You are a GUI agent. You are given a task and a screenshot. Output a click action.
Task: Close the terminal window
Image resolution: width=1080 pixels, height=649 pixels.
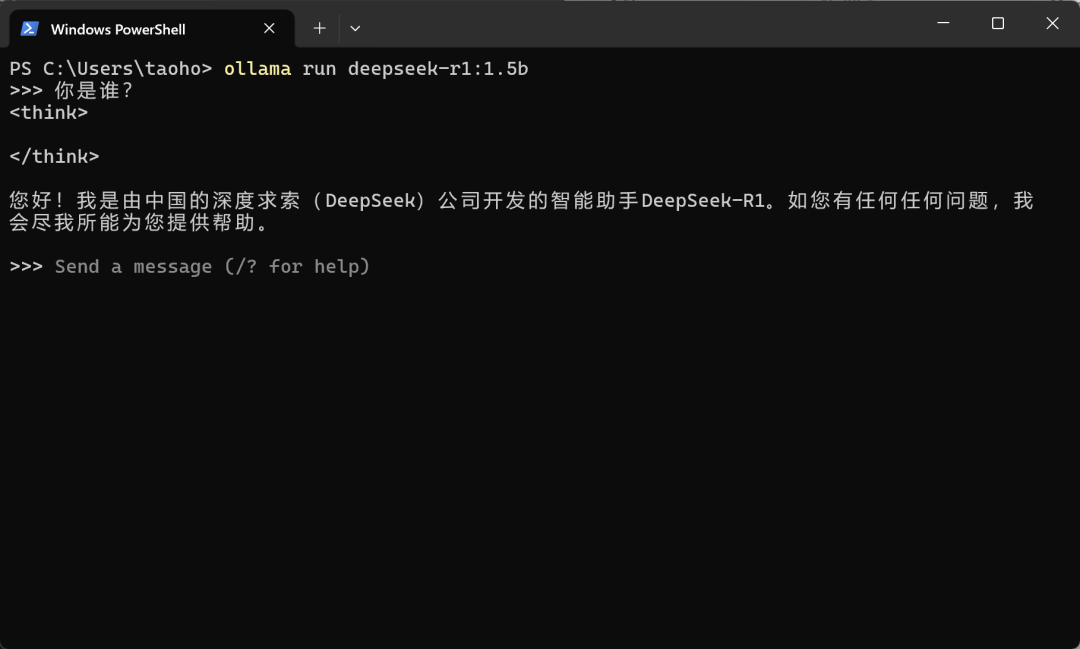[x=1052, y=23]
